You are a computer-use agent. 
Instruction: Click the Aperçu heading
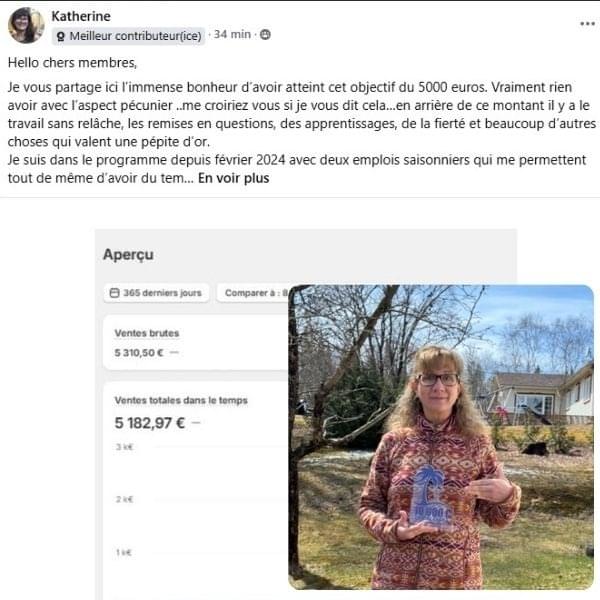pyautogui.click(x=128, y=254)
